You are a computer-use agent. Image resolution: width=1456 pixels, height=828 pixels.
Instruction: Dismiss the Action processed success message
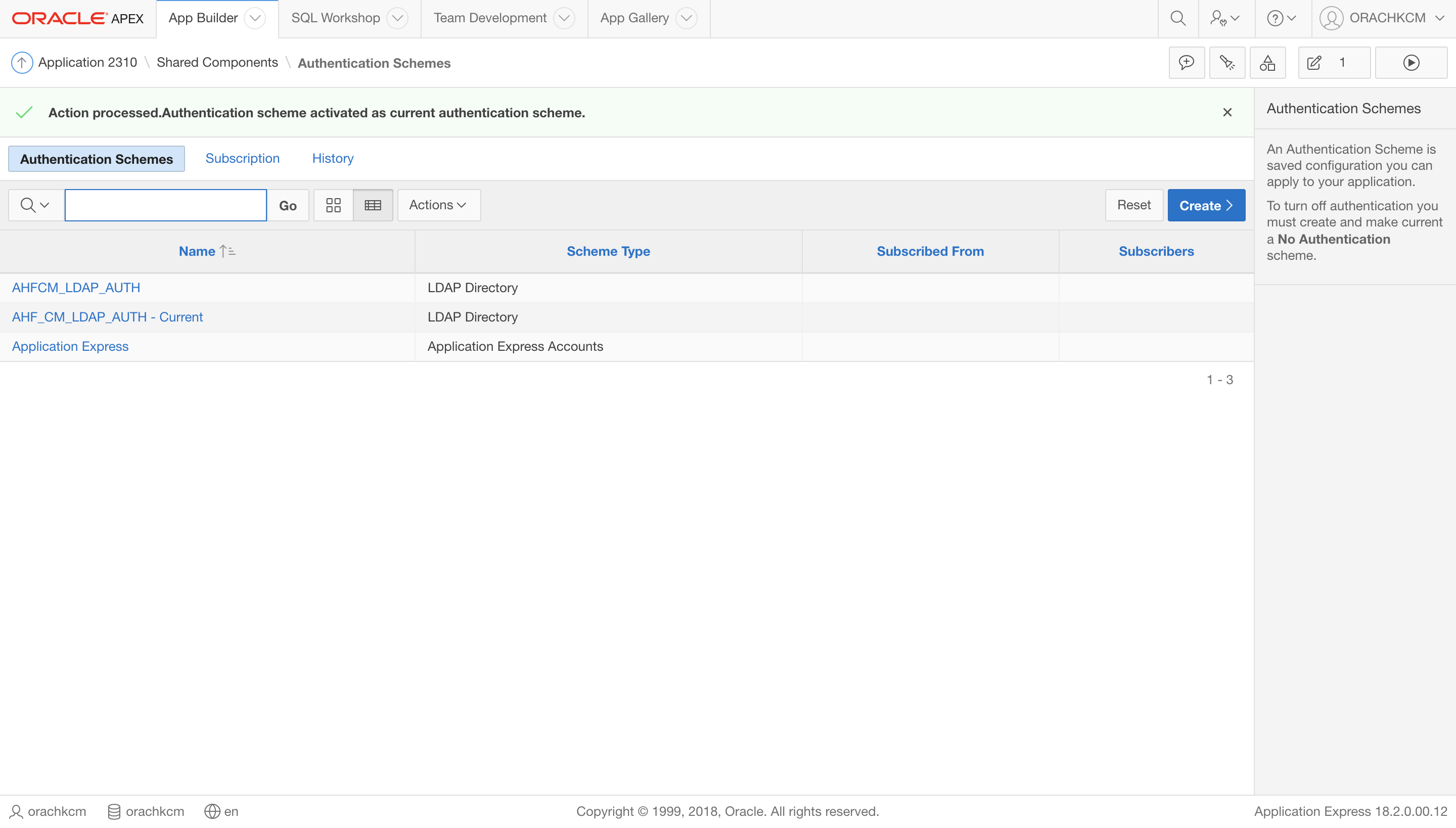pyautogui.click(x=1227, y=113)
